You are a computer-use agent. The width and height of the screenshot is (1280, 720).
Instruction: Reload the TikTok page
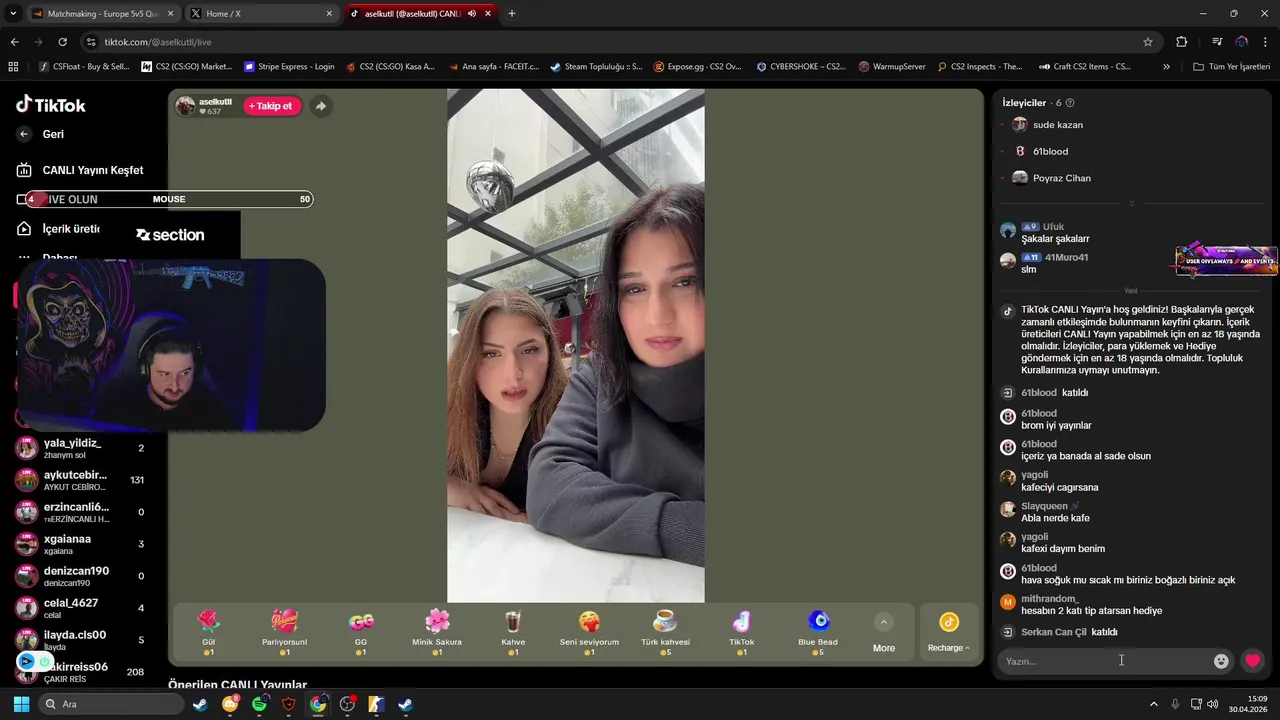tap(62, 42)
